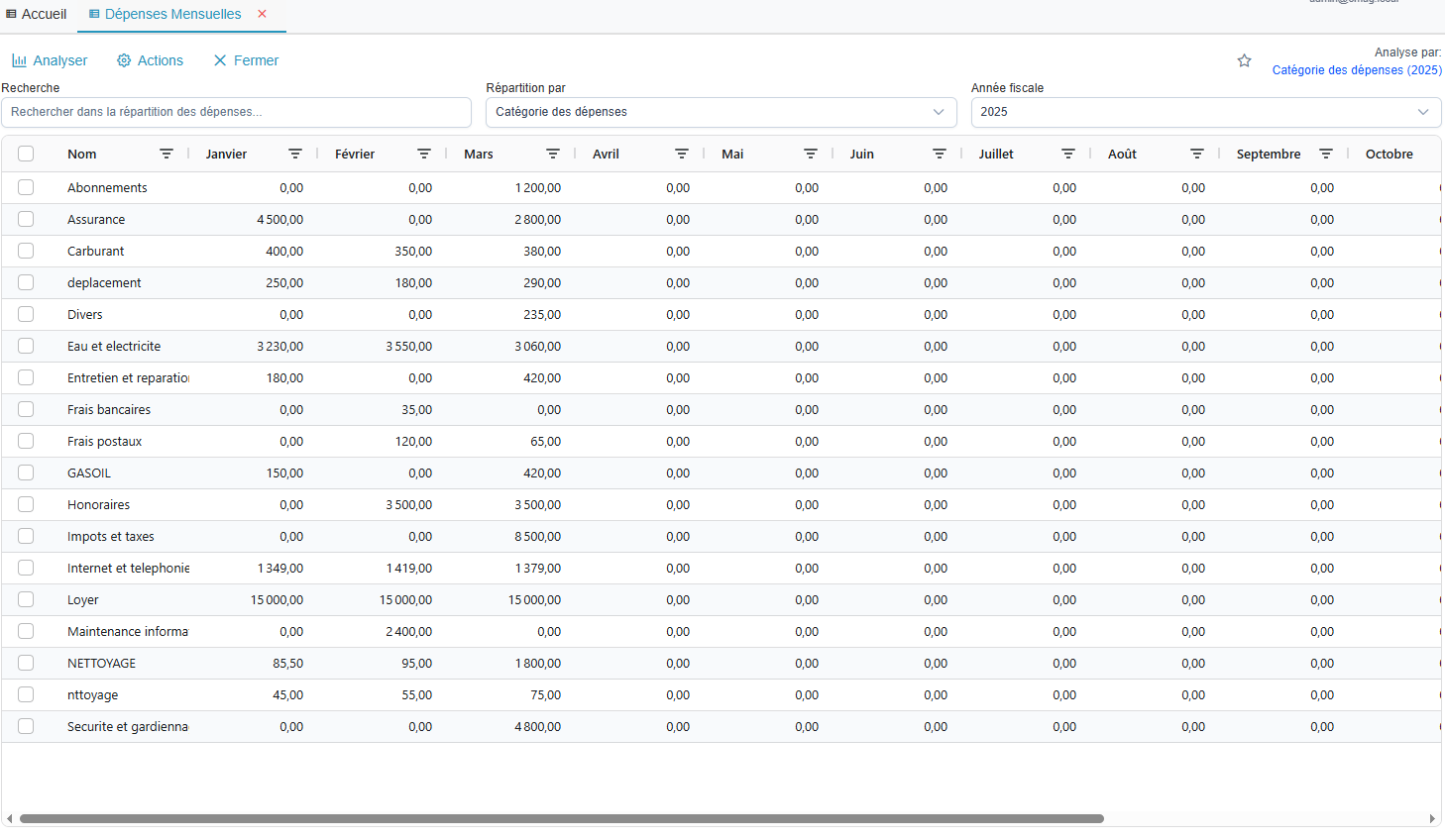
Task: Select the Dépenses Mensuelles tab
Action: (171, 14)
